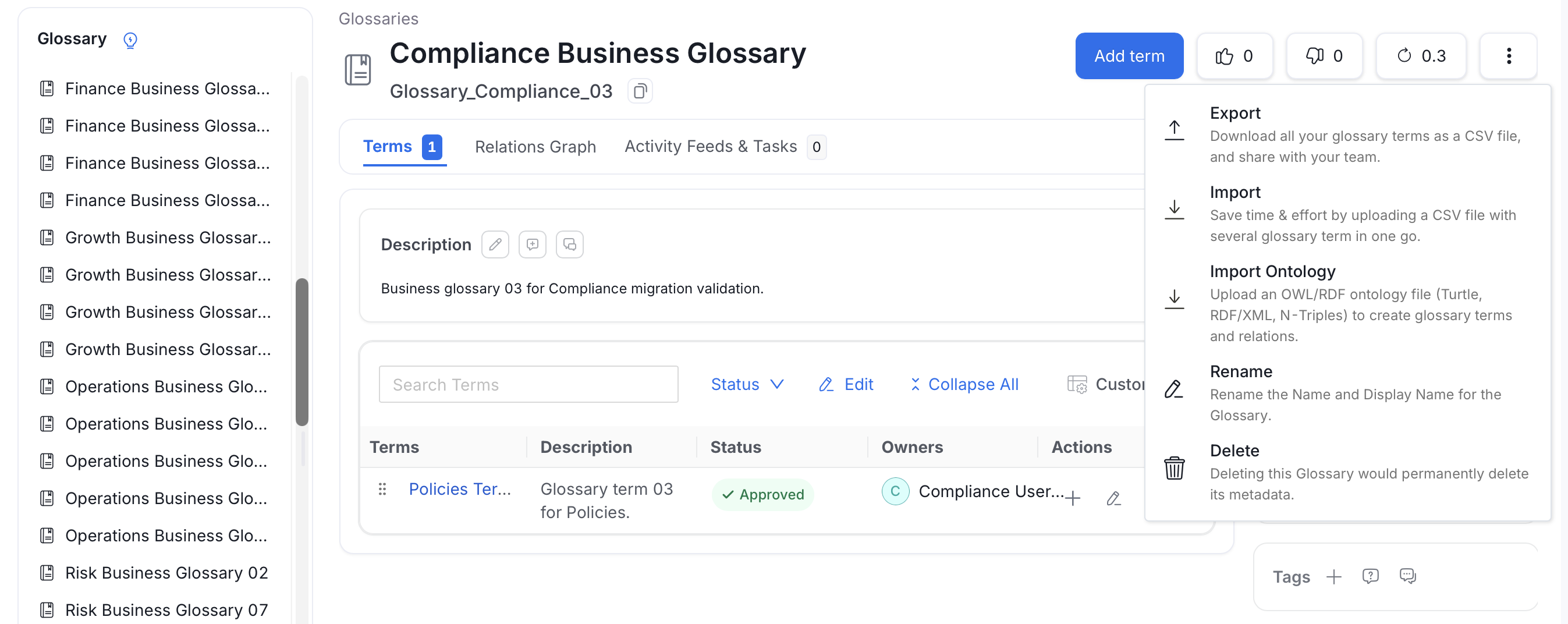
Task: Click the glossary book icon beside title
Action: click(358, 69)
